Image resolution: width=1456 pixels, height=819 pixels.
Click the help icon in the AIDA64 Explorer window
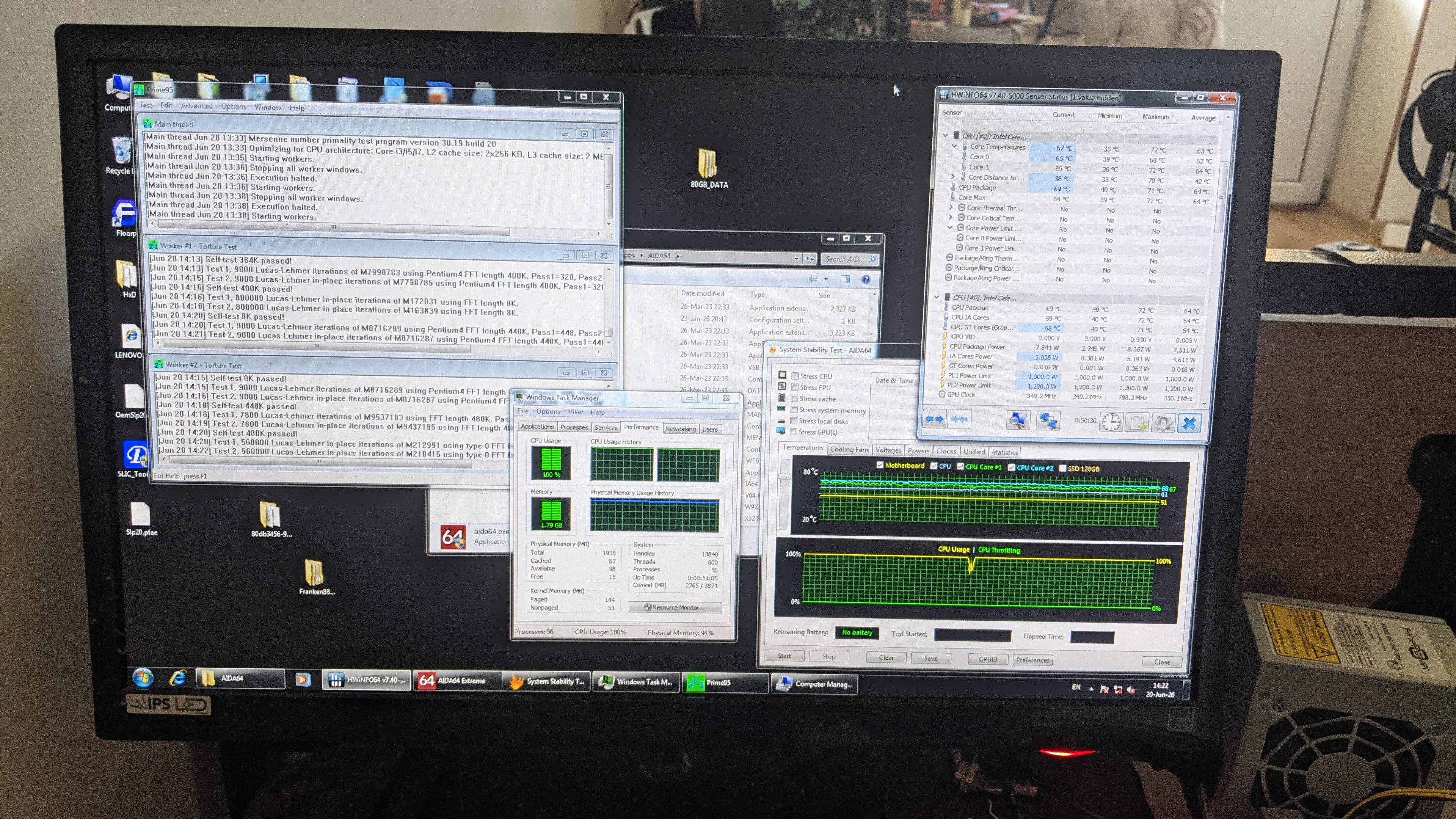(x=865, y=279)
